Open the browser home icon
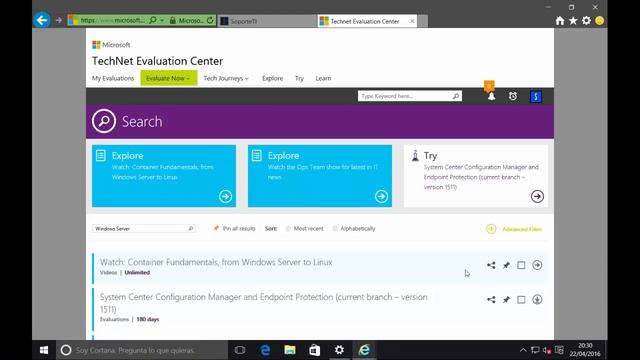This screenshot has width=640, height=360. [x=560, y=20]
